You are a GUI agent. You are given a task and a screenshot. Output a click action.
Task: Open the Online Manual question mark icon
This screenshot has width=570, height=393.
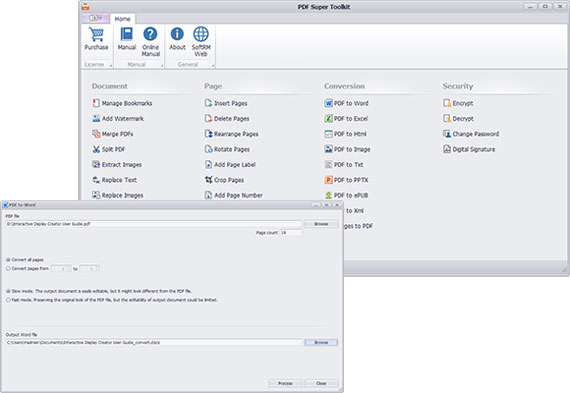click(150, 34)
